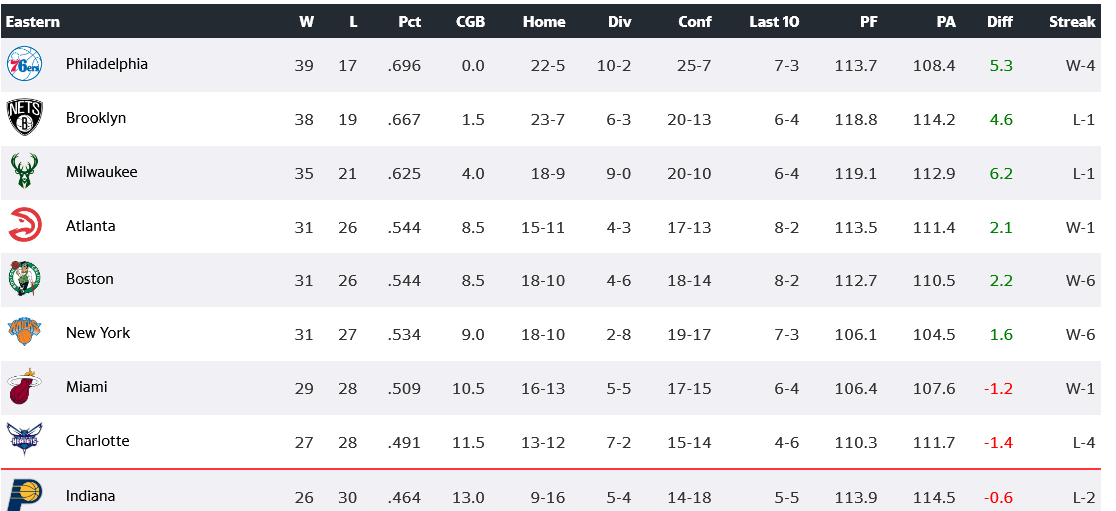The width and height of the screenshot is (1116, 511).
Task: Click the Brooklyn Nets logo
Action: pos(25,118)
